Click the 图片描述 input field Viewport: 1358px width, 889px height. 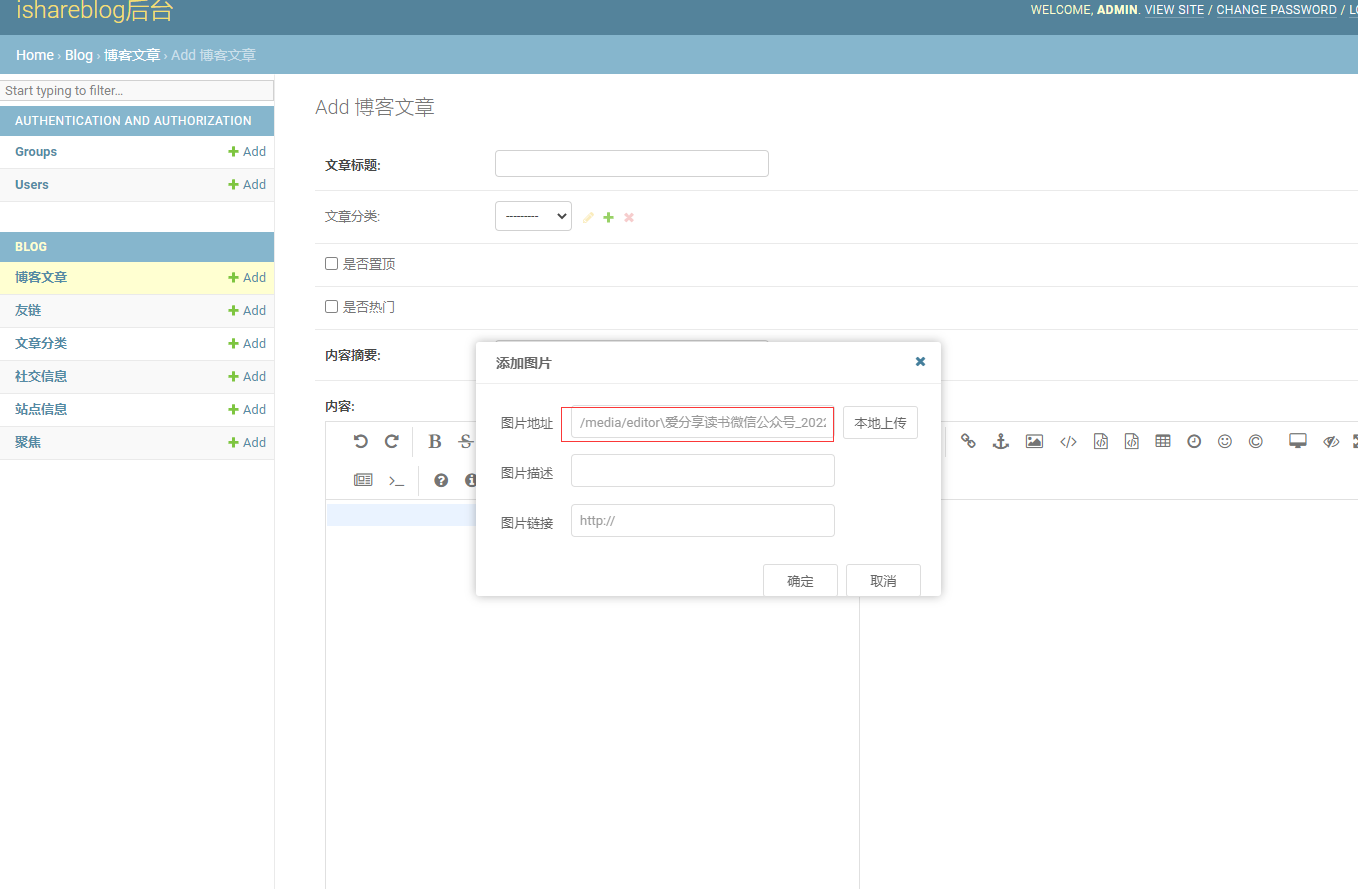702,471
